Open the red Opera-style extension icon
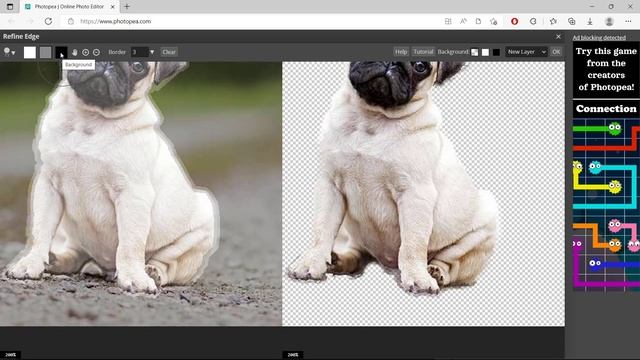Screen dimensions: 640x360 pos(514,21)
